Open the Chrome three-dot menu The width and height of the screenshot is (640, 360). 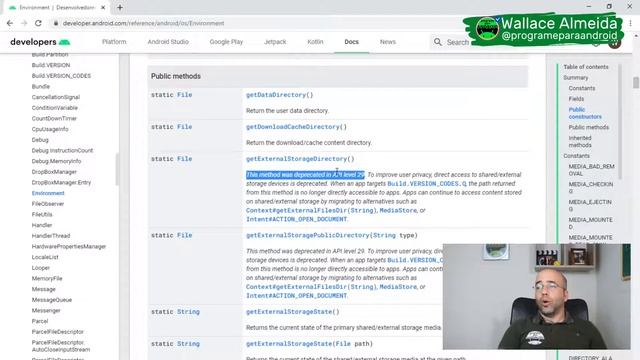coord(631,23)
